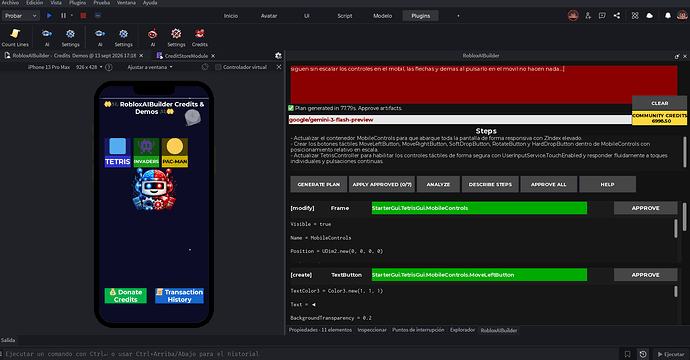690x360 pixels.
Task: Open the team chat comments icon
Action: tap(602, 15)
